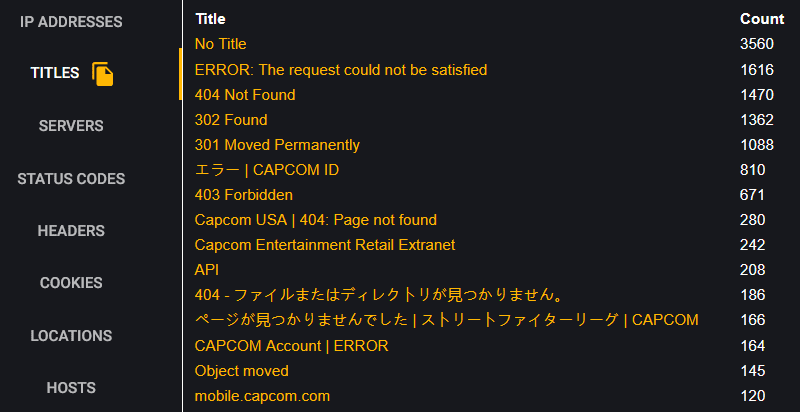800x412 pixels.
Task: Open the '403 Forbidden' entry
Action: (x=244, y=195)
